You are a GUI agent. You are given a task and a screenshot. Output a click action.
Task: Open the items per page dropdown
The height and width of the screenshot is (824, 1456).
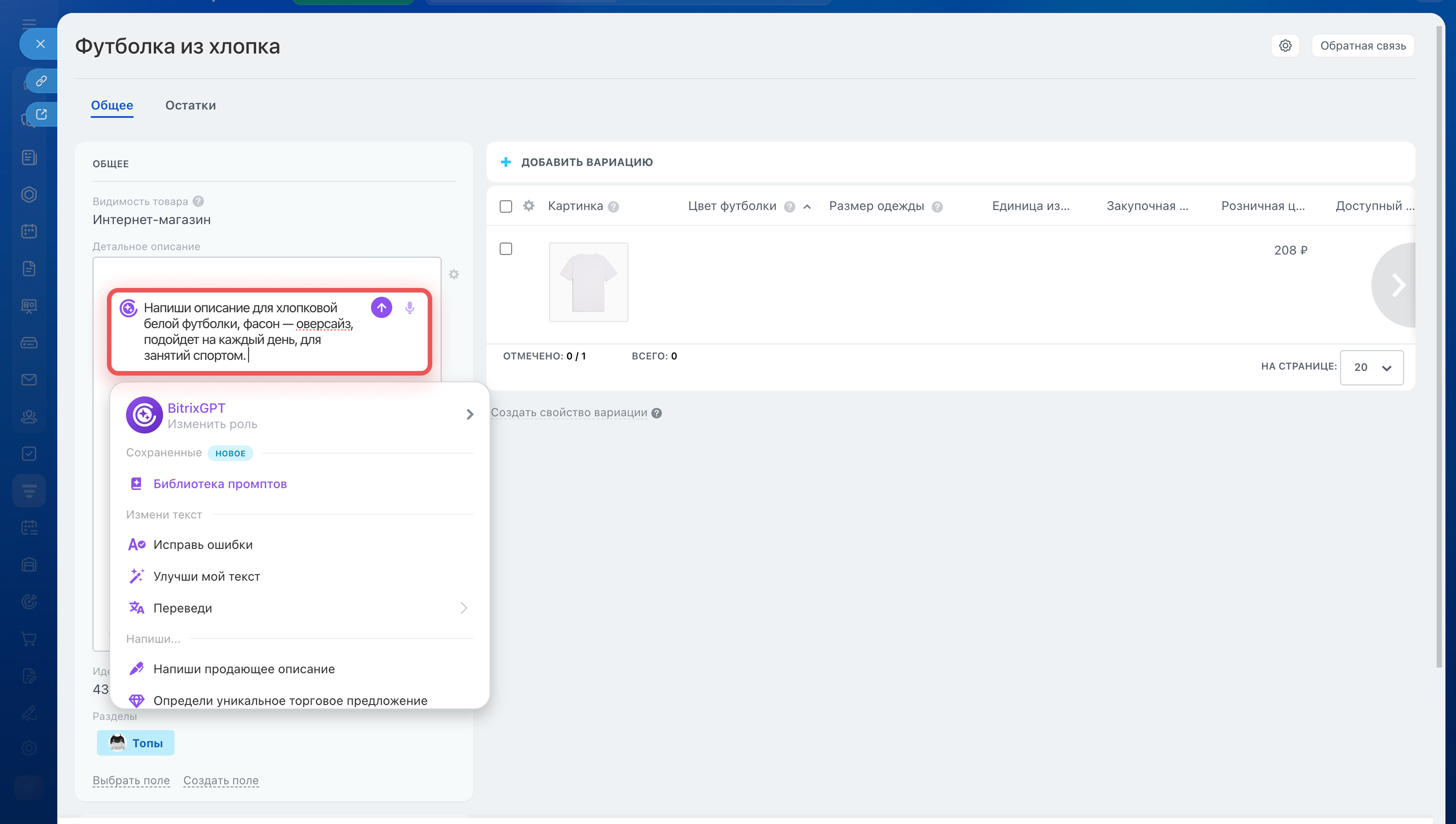tap(1371, 367)
